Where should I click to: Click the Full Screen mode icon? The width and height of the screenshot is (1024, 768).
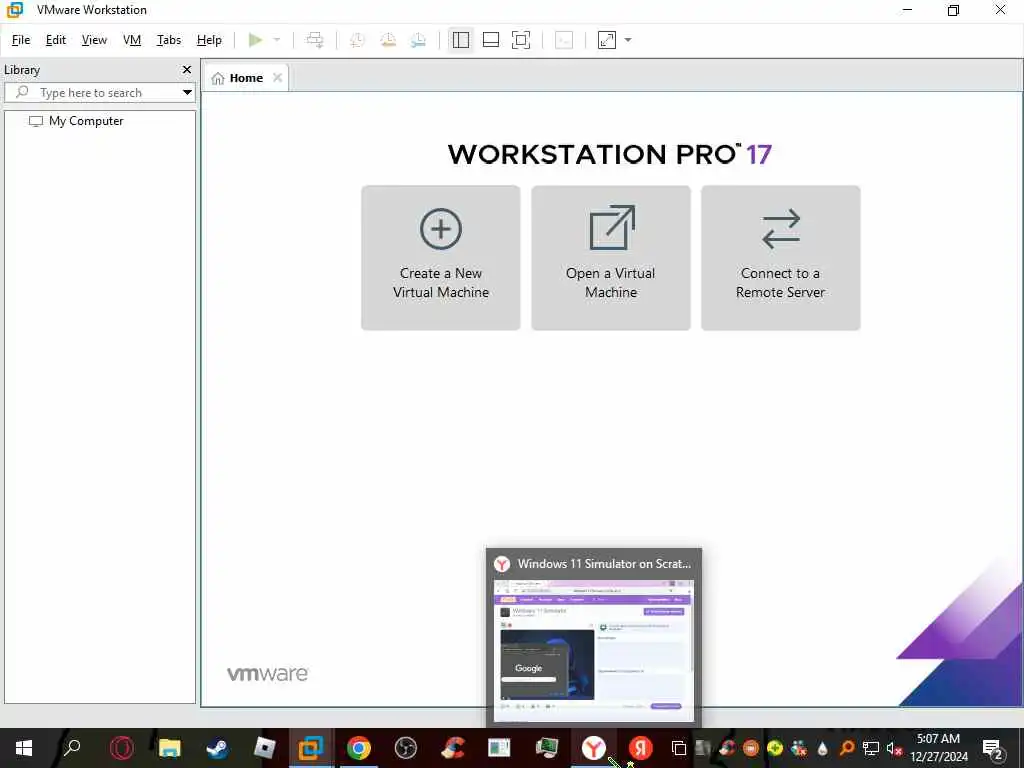(520, 40)
